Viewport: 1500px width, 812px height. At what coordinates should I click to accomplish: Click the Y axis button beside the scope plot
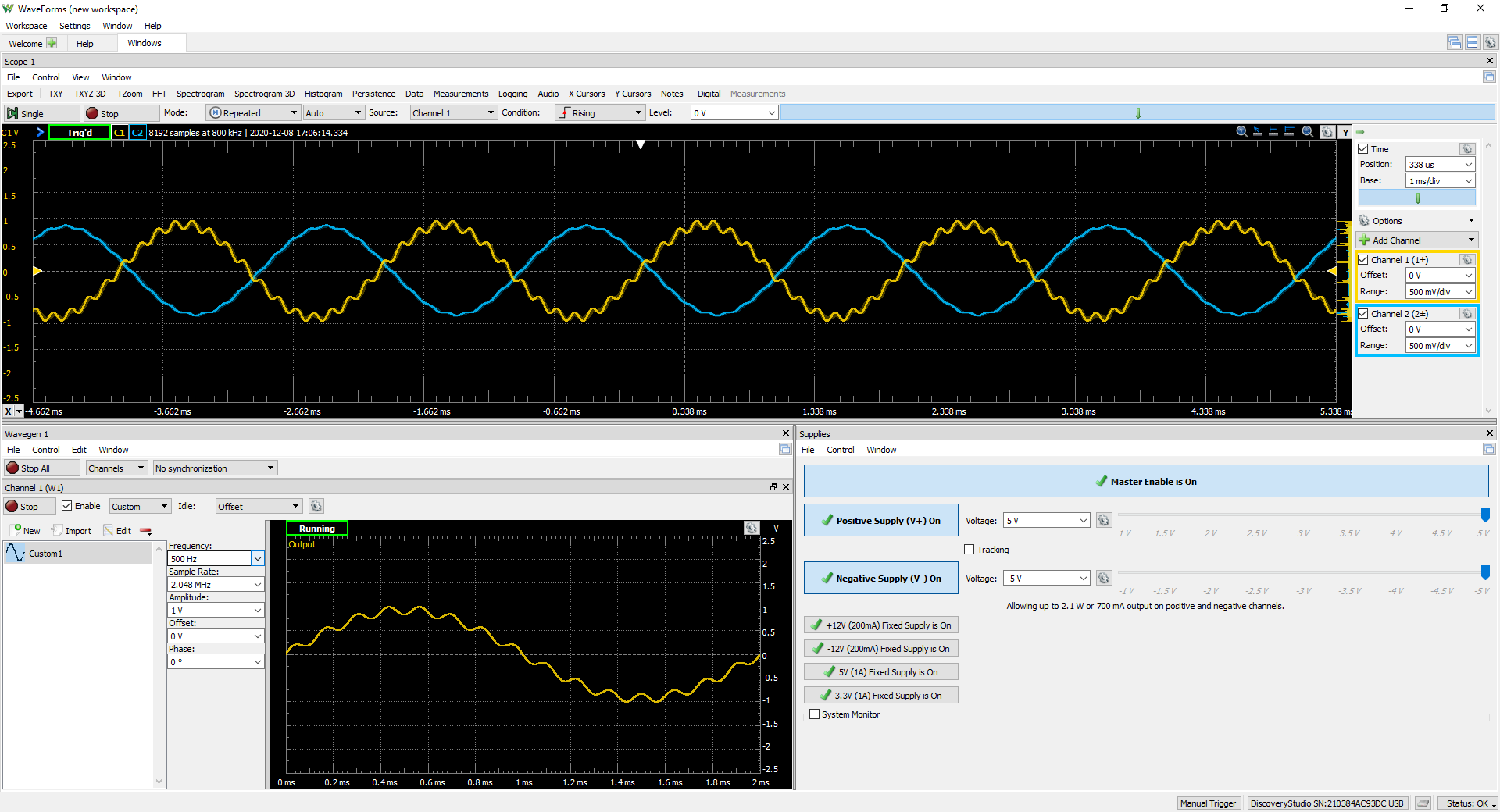click(x=1345, y=132)
